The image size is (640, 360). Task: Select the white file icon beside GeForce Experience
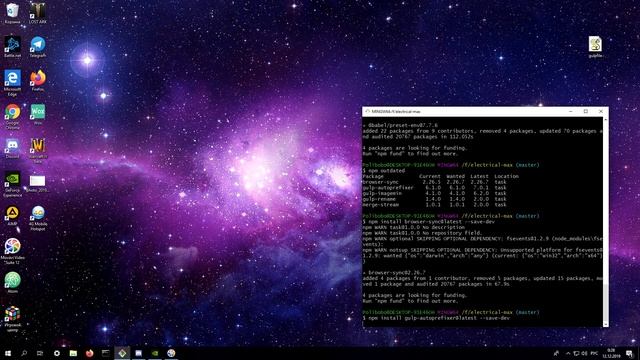(37, 183)
